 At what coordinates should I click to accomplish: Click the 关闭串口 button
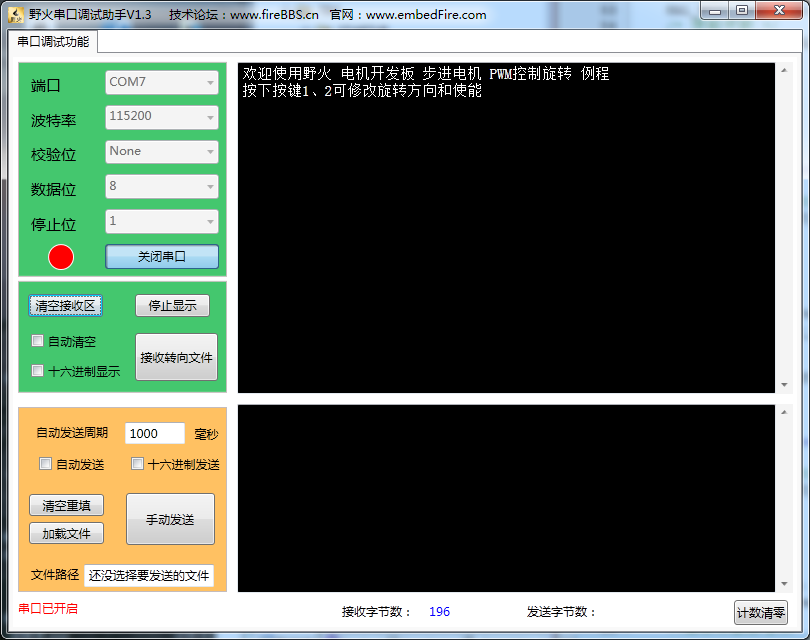(x=162, y=256)
